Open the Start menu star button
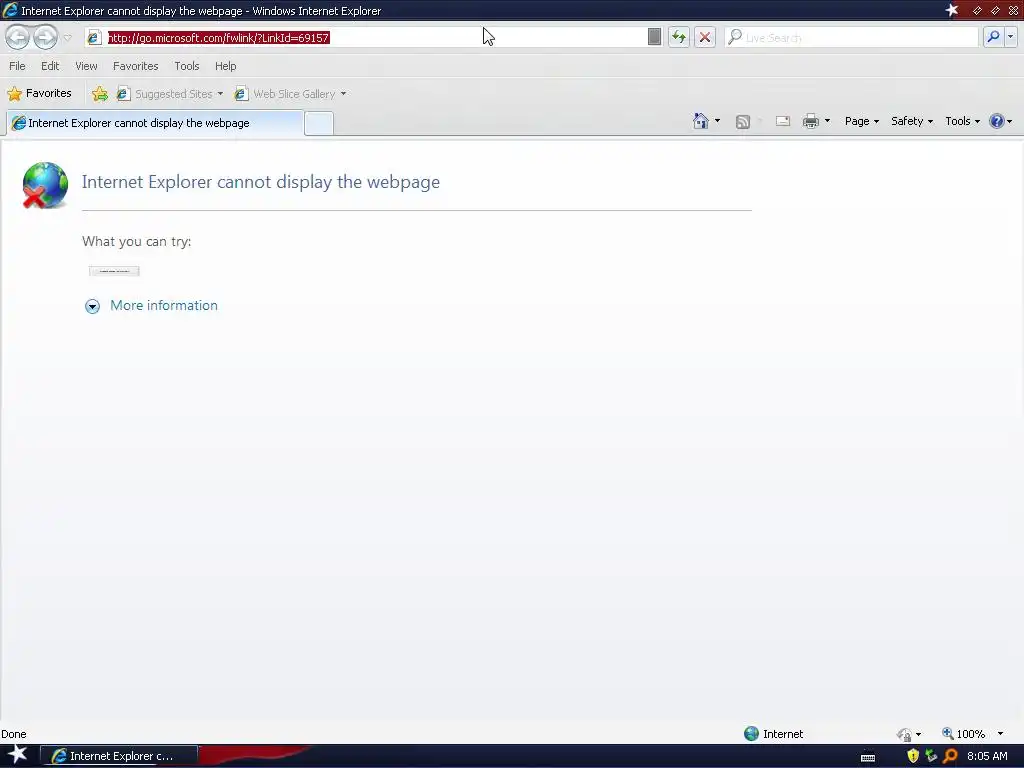 tap(17, 755)
